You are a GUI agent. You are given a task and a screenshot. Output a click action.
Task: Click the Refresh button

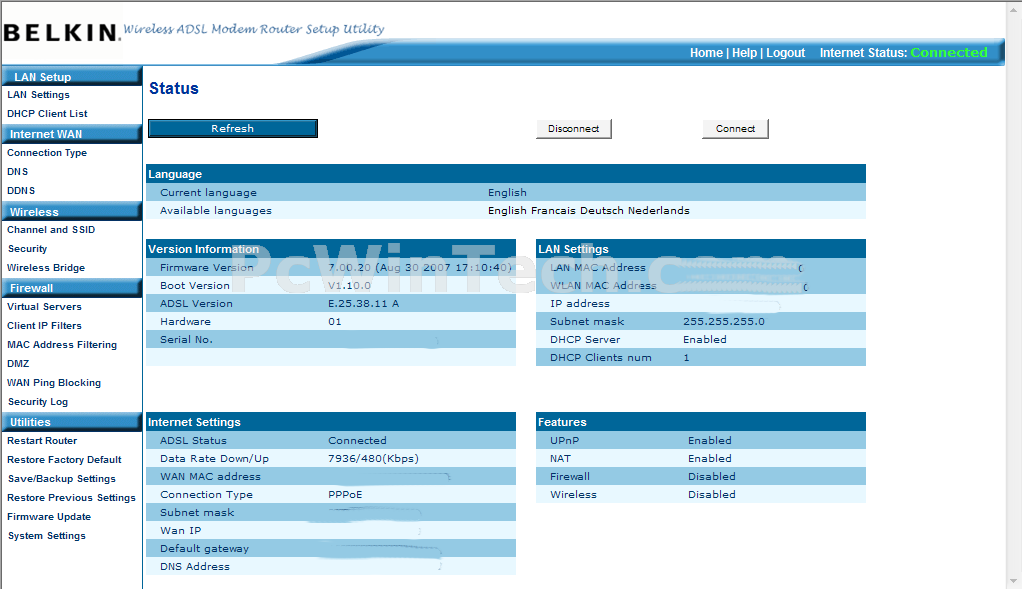pos(233,128)
